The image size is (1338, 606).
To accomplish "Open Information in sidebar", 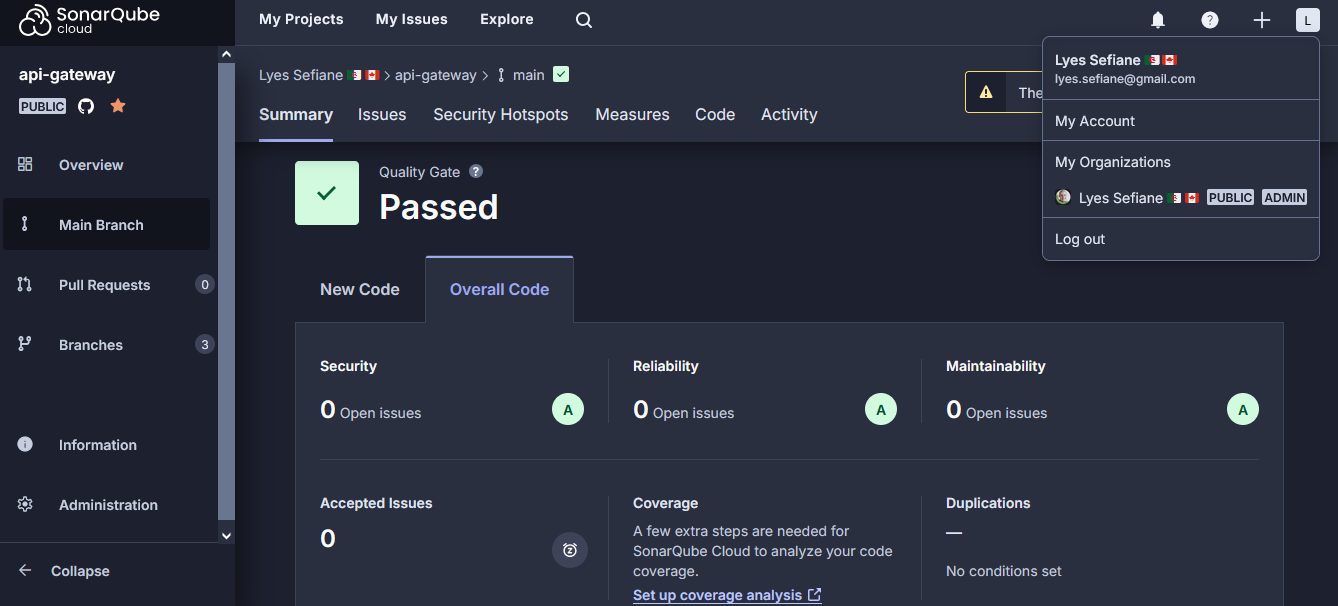I will coord(106,445).
